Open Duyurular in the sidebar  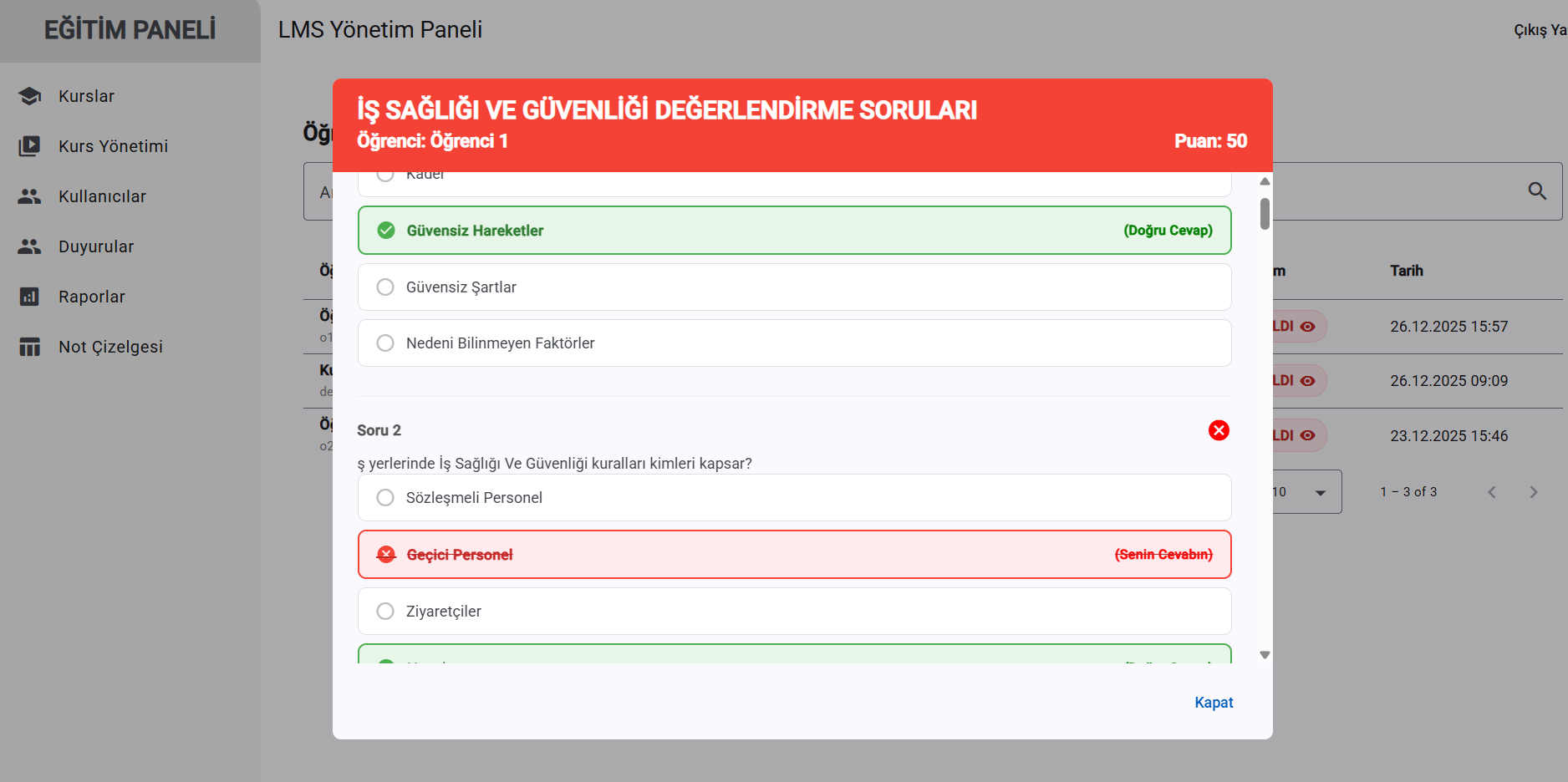point(96,246)
